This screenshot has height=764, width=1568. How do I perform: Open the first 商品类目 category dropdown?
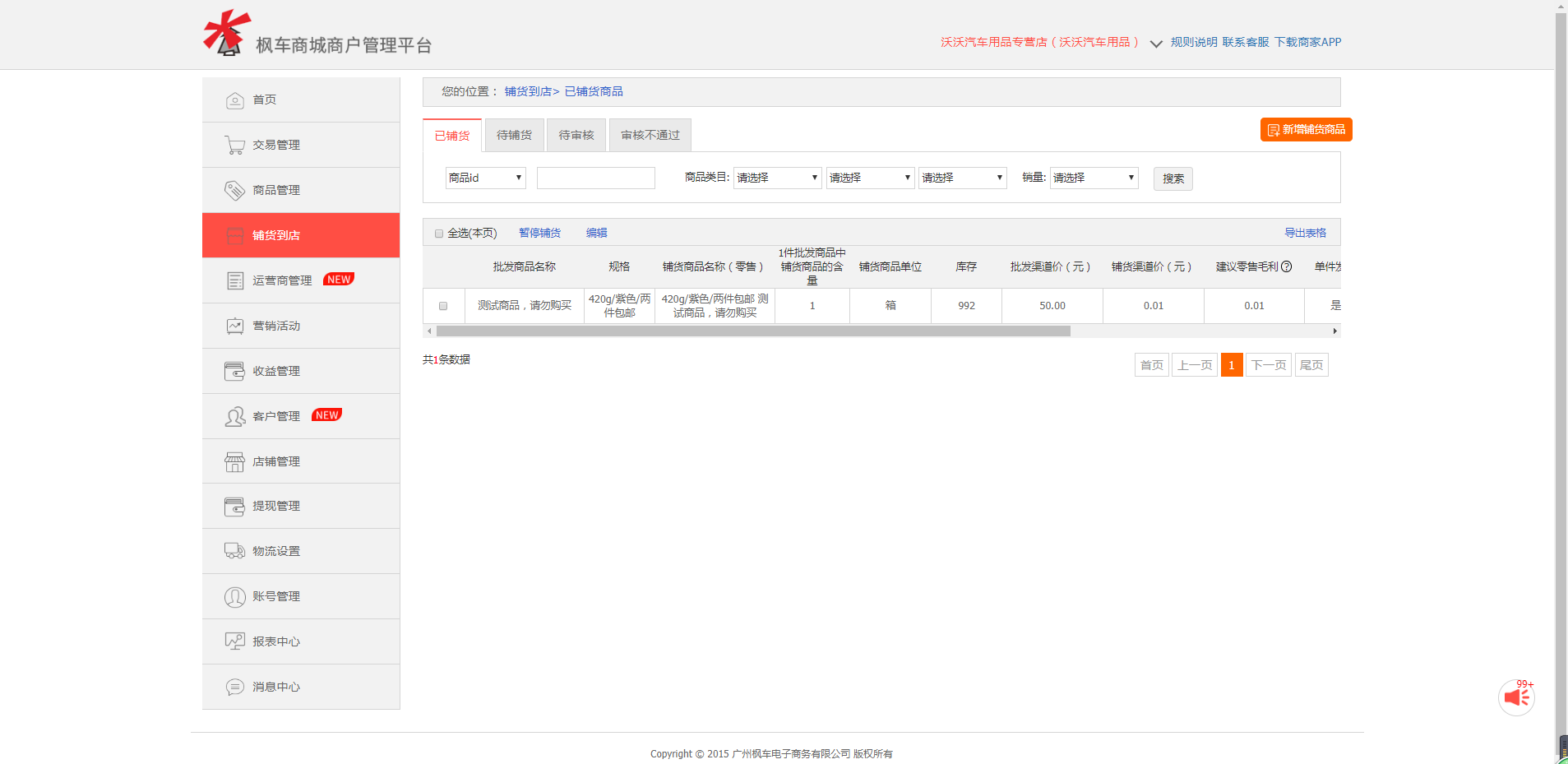[x=776, y=178]
